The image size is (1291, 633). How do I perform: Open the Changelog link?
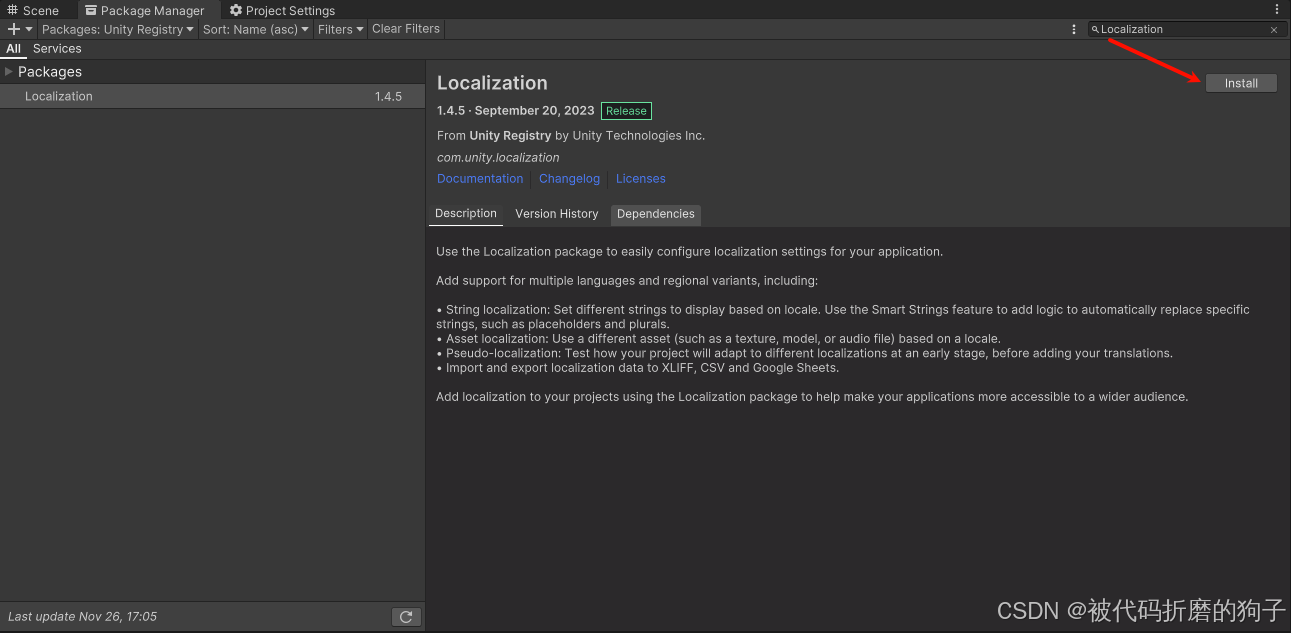tap(569, 179)
